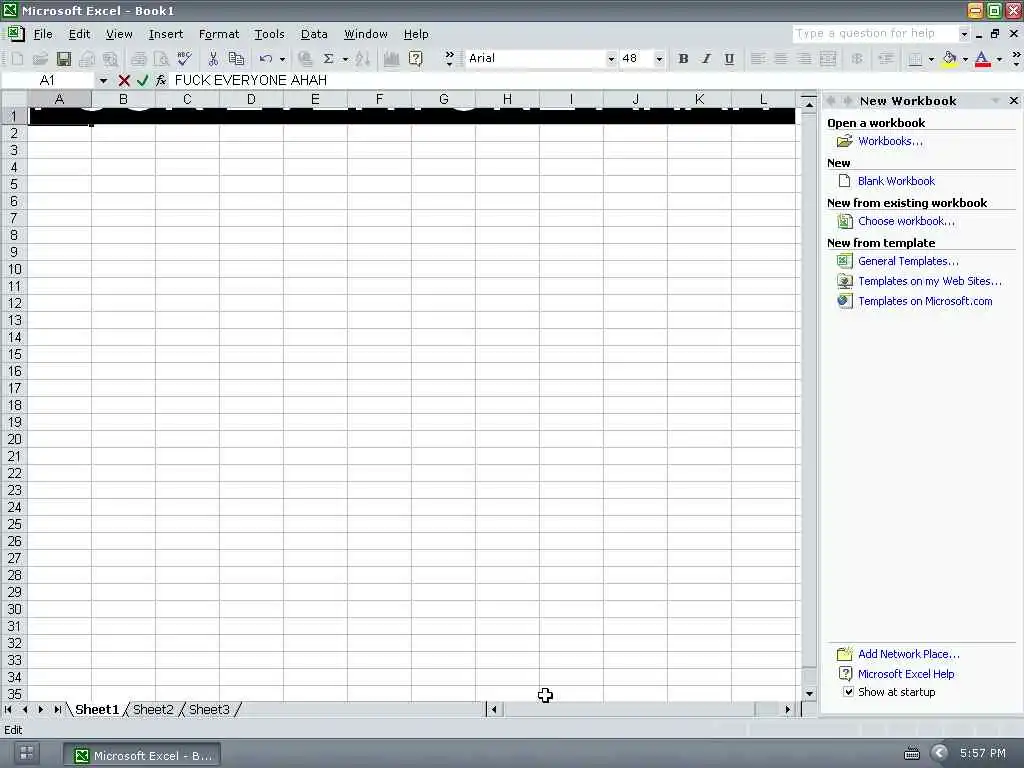This screenshot has width=1024, height=768.
Task: Click the horizontal scrollbar right arrow
Action: pyautogui.click(x=788, y=709)
